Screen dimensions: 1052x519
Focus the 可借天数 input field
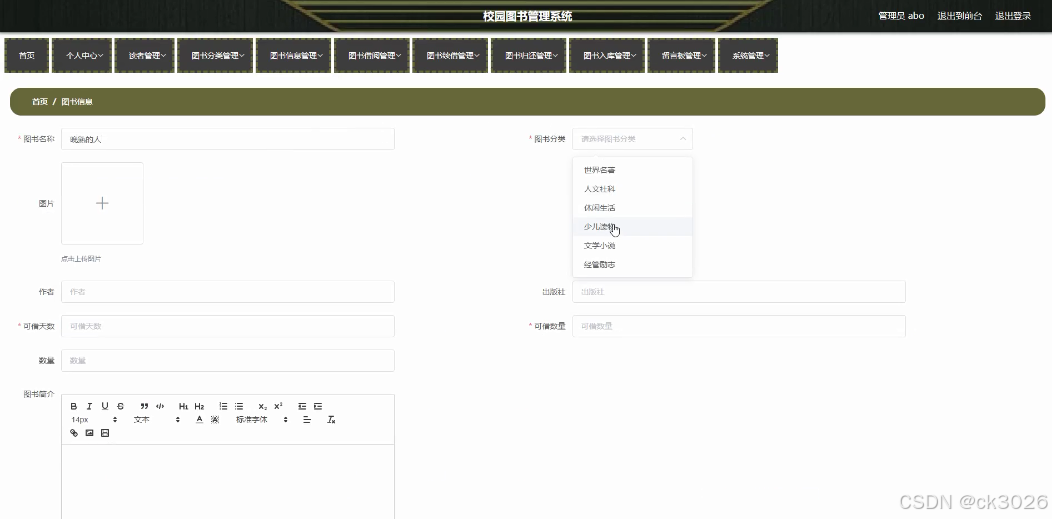pos(227,326)
